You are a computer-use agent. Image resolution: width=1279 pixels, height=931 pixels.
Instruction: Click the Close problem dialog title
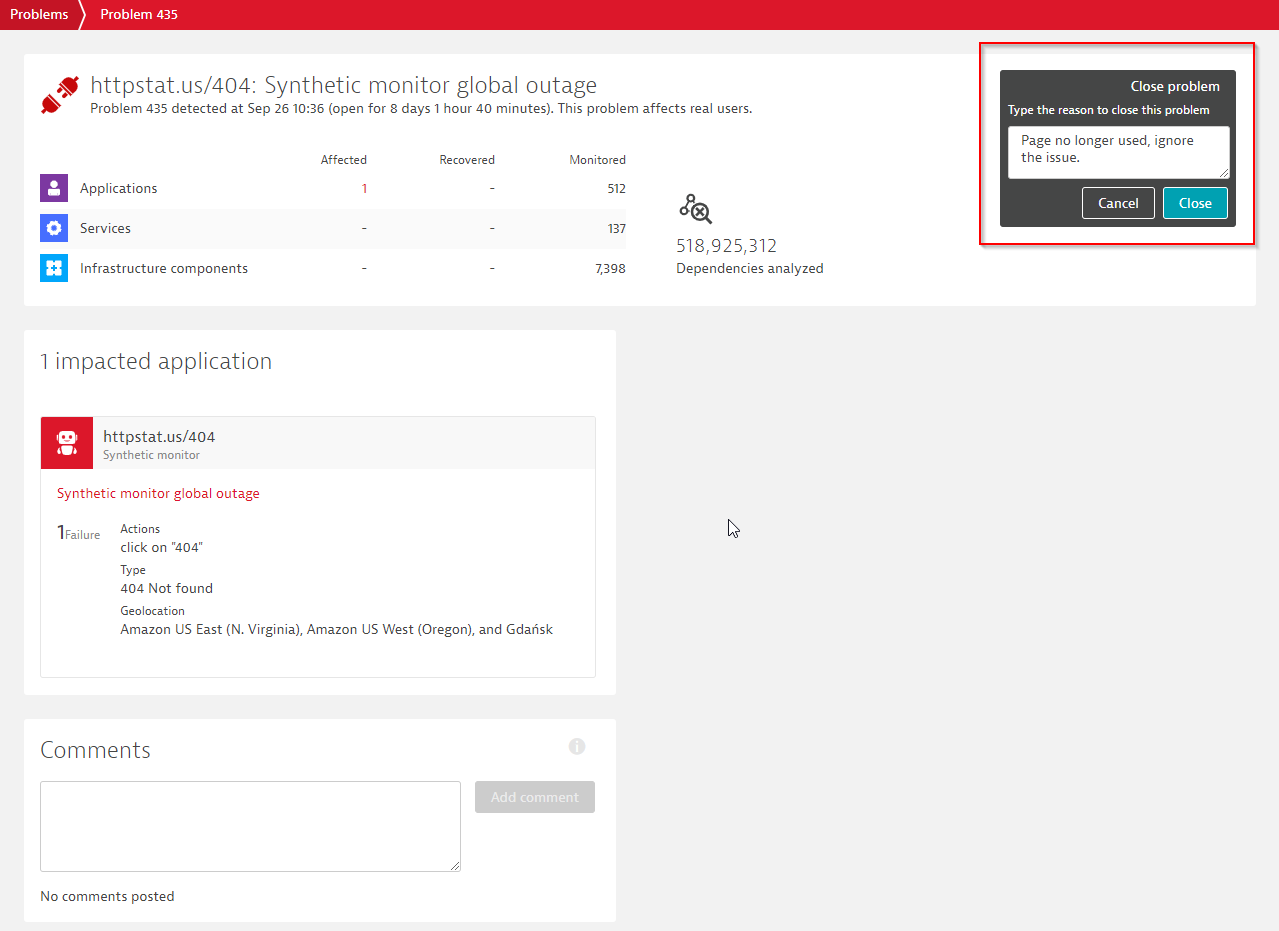[x=1175, y=86]
